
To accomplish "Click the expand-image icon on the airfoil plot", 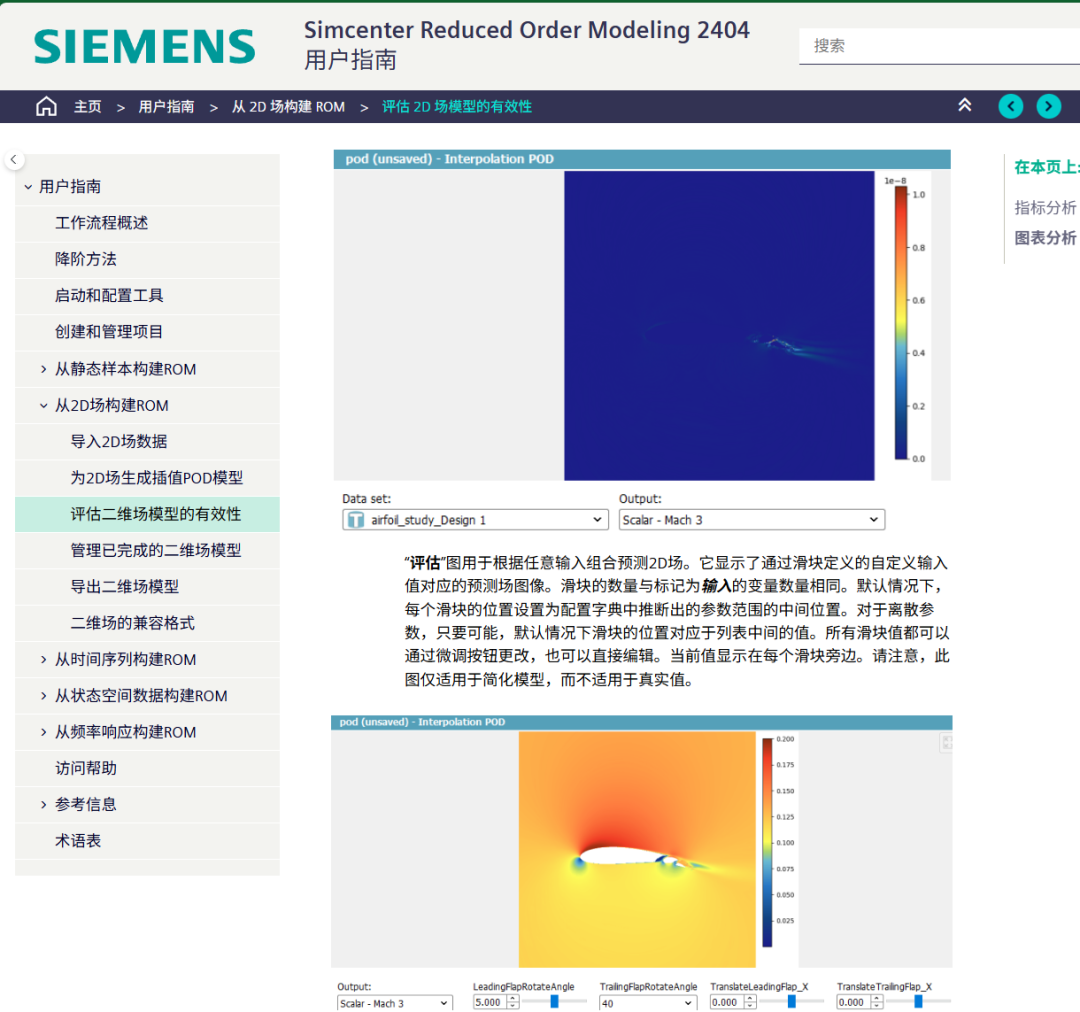I will click(946, 743).
